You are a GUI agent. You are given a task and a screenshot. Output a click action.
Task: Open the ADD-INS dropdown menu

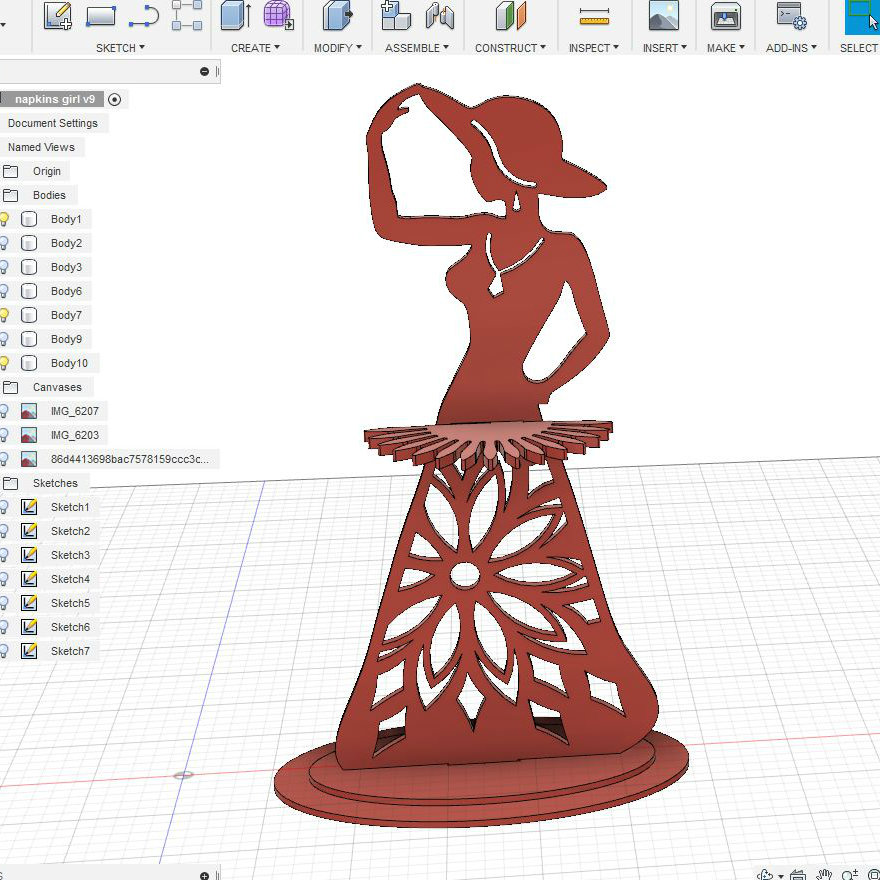coord(791,48)
